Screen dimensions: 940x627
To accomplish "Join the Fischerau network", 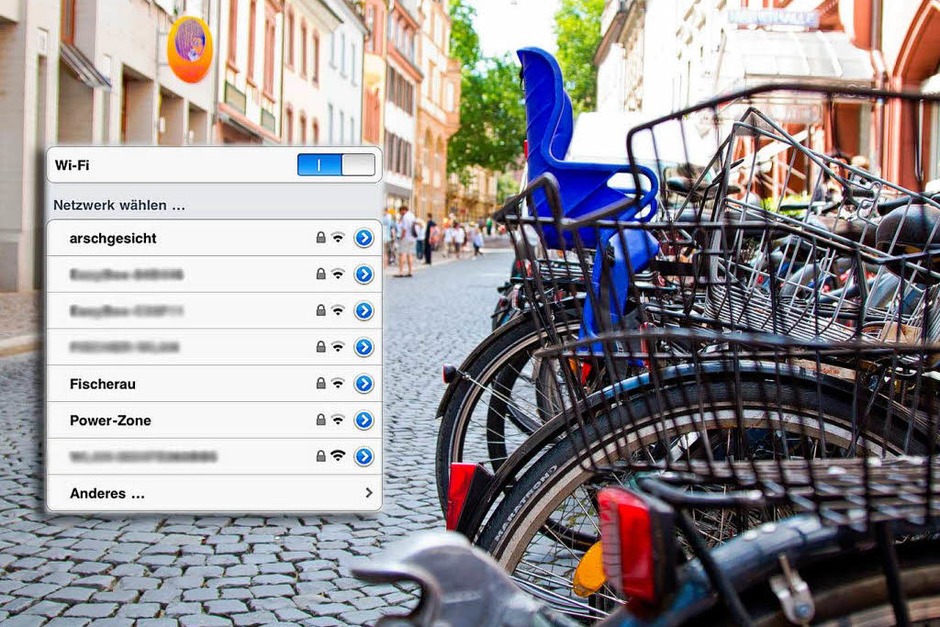I will (x=214, y=384).
